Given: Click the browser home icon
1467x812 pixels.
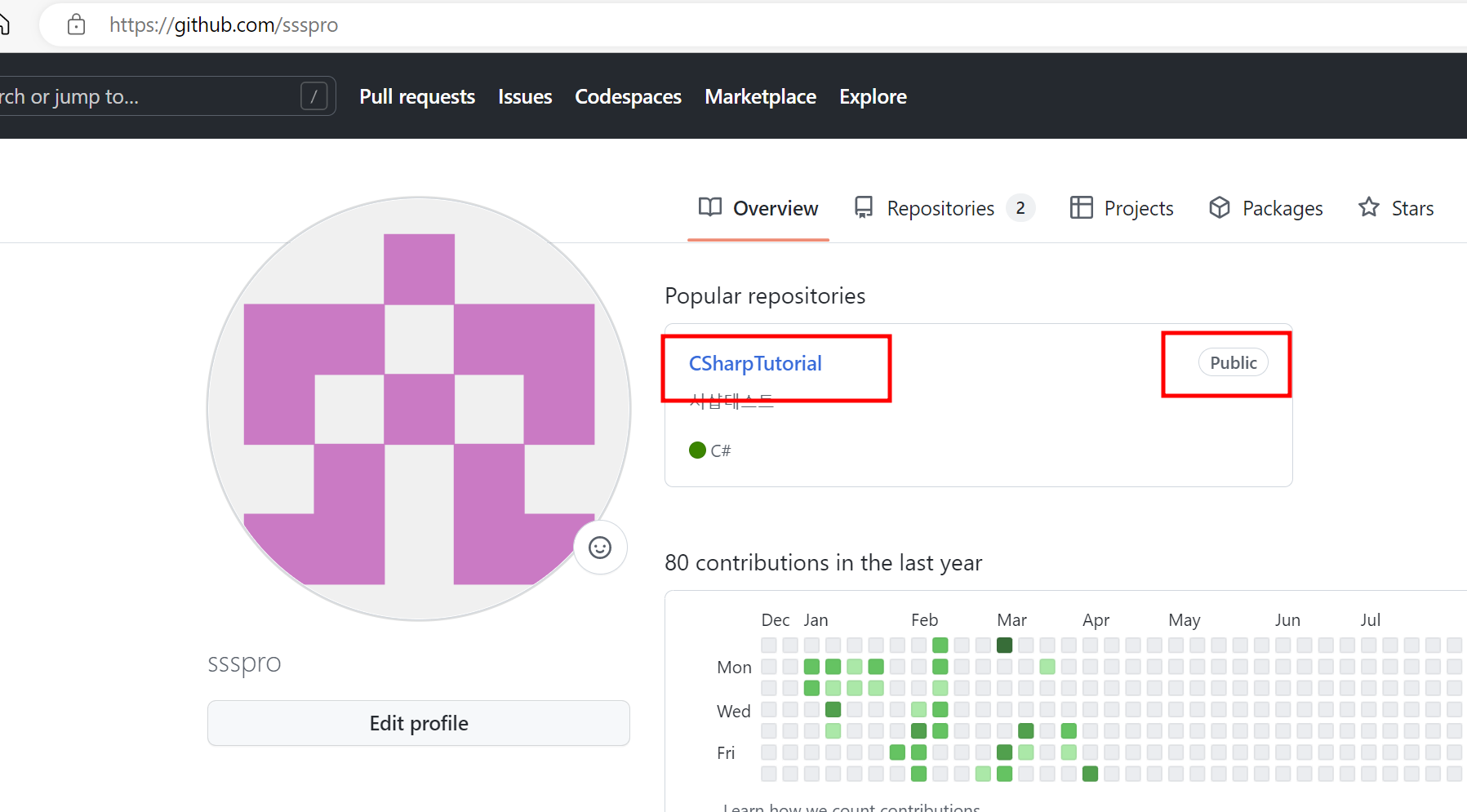Looking at the screenshot, I should click(3, 24).
